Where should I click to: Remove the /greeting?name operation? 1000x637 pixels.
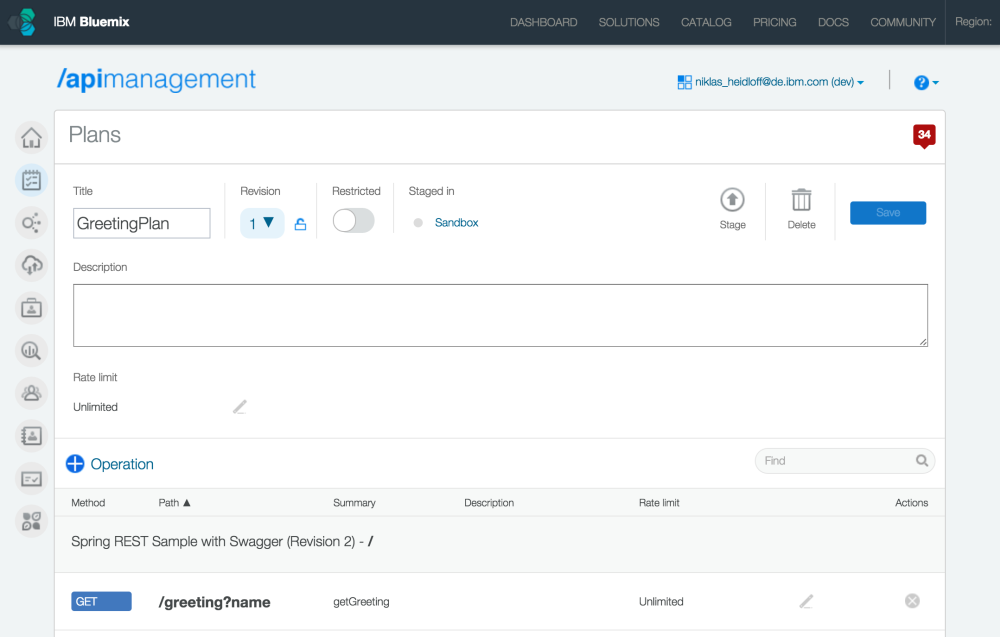(913, 601)
